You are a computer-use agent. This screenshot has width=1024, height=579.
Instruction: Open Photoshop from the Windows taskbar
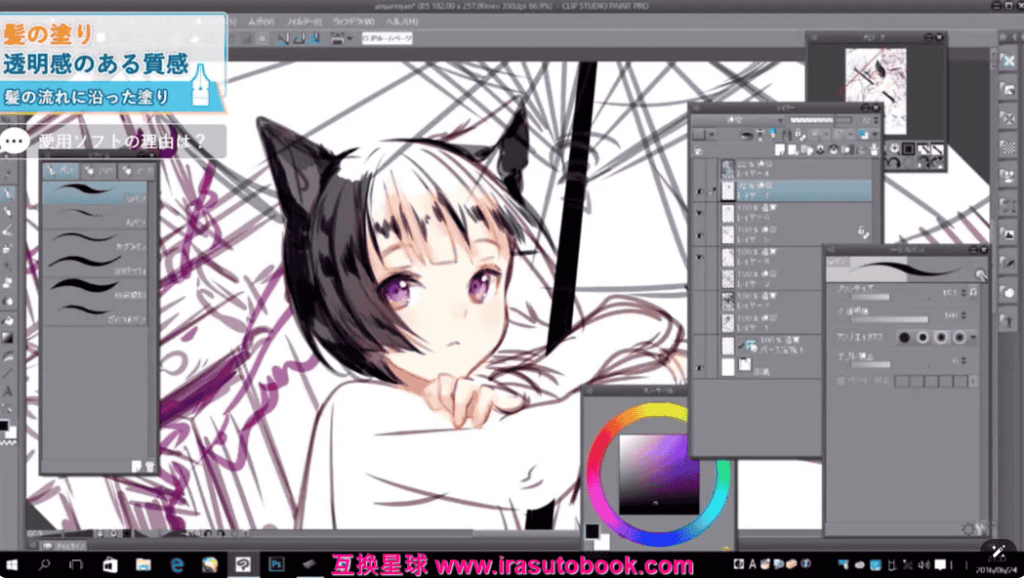point(275,565)
